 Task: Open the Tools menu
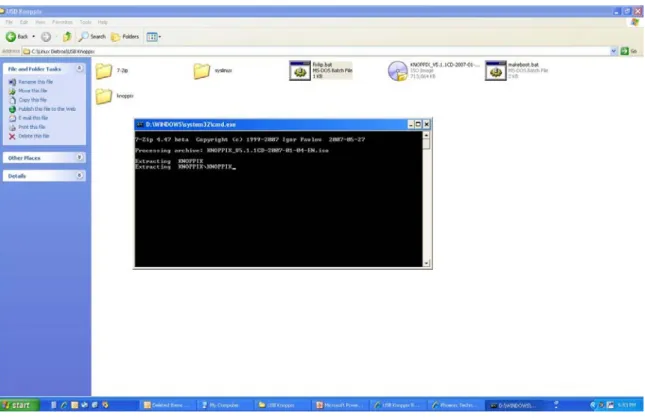[85, 22]
